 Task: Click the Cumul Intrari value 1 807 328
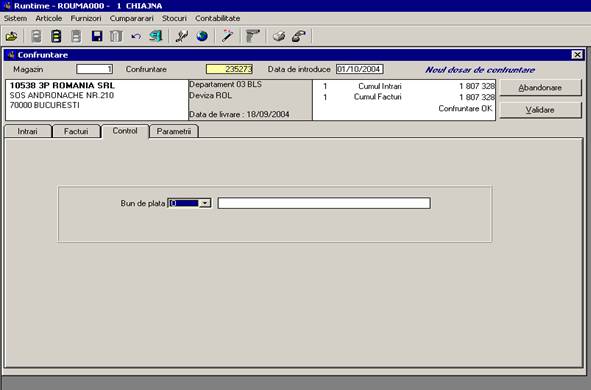[x=476, y=86]
